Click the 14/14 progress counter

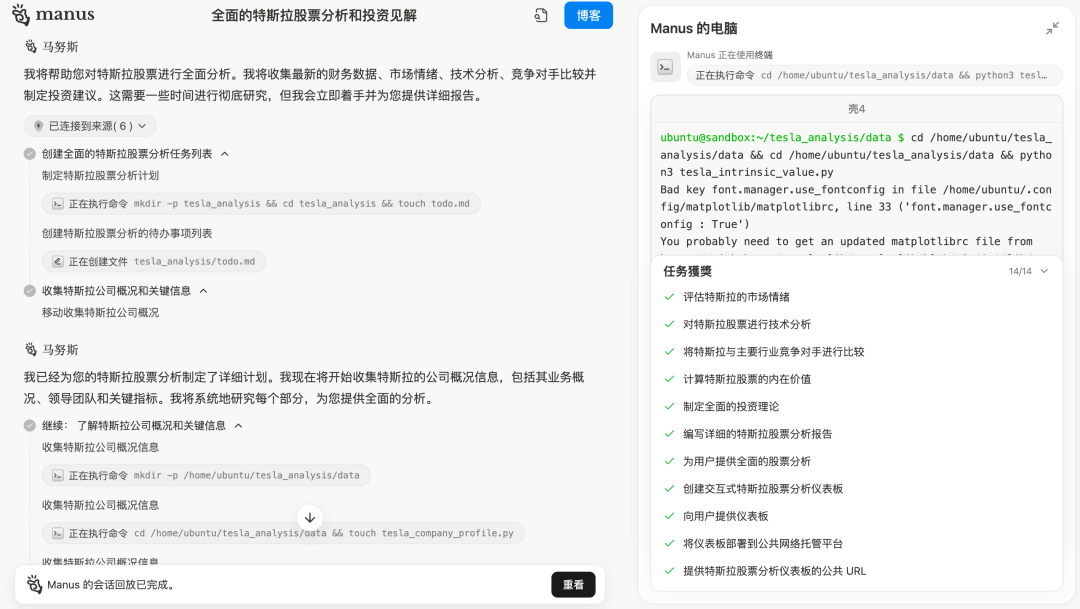coord(1020,271)
